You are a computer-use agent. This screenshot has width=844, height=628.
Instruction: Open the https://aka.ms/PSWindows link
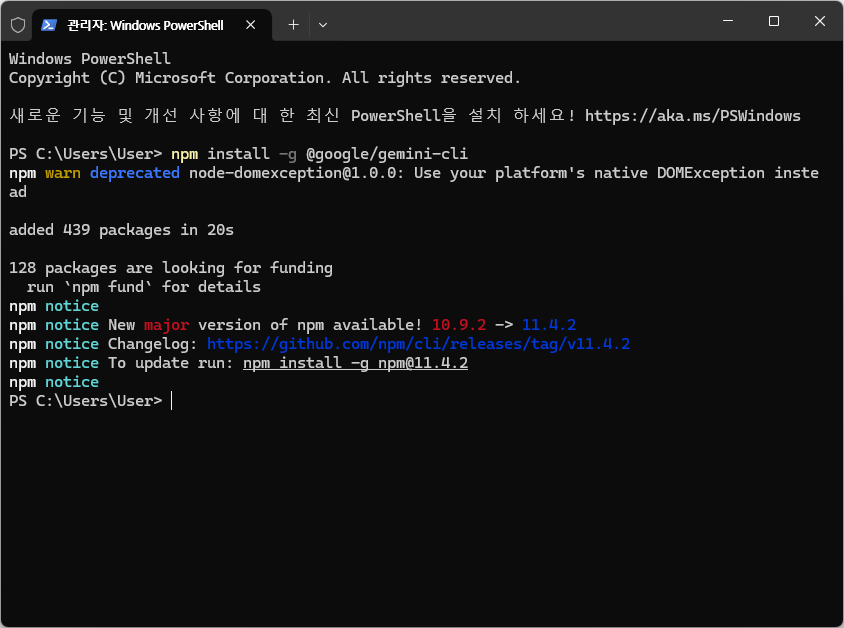[x=692, y=116]
